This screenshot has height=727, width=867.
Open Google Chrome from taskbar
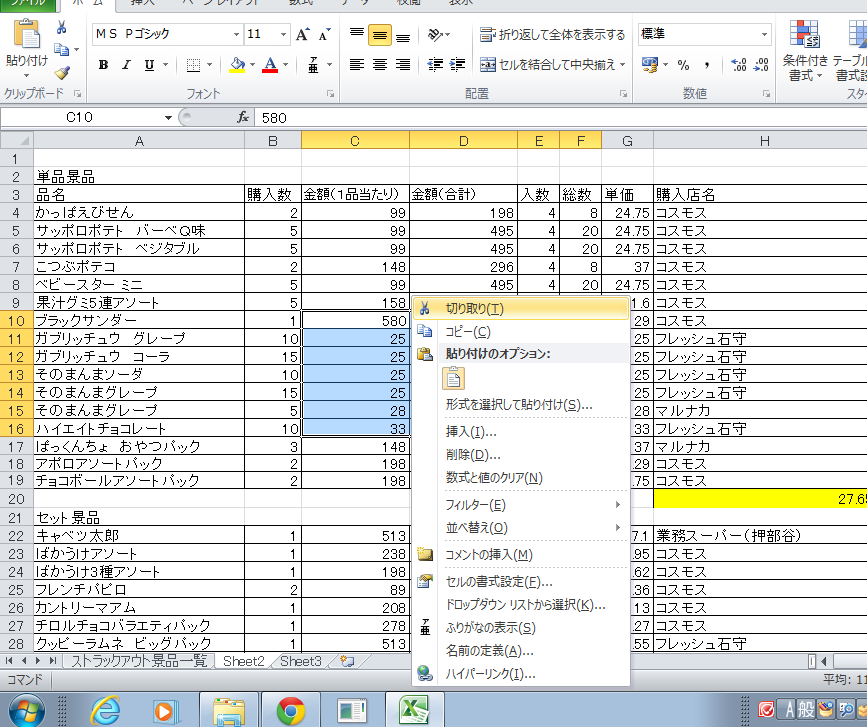(x=291, y=710)
